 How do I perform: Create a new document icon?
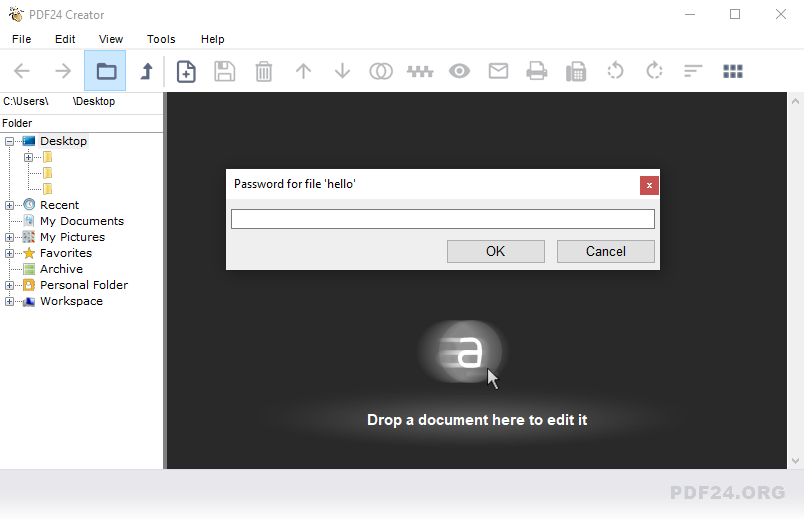(x=186, y=71)
